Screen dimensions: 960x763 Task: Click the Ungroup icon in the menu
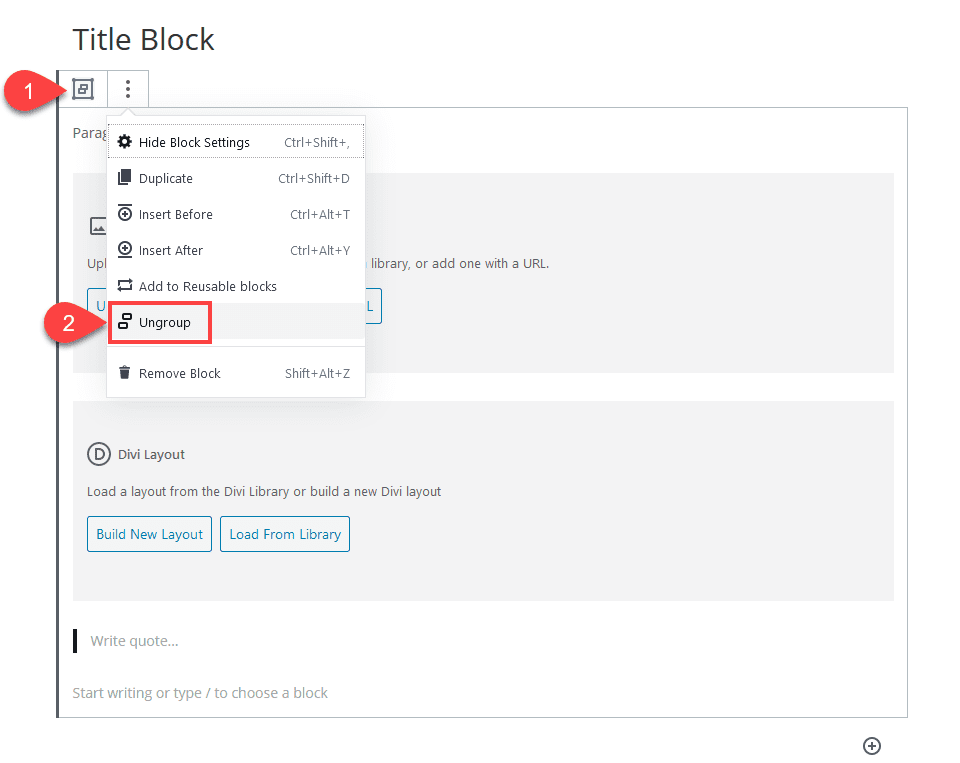tap(124, 322)
